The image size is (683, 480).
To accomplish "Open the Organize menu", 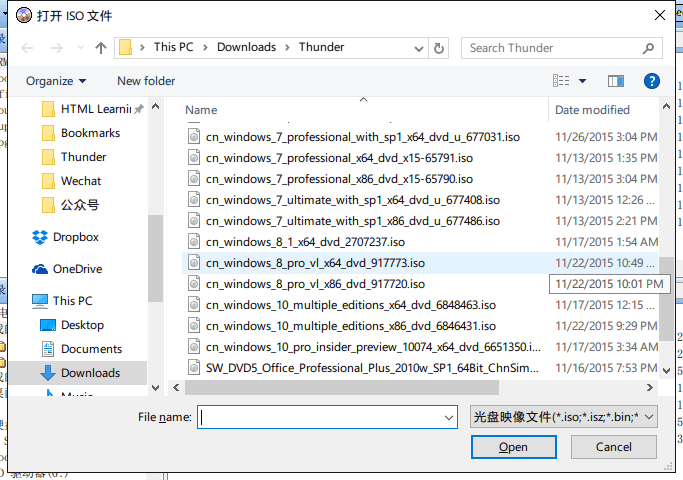I will 56,81.
